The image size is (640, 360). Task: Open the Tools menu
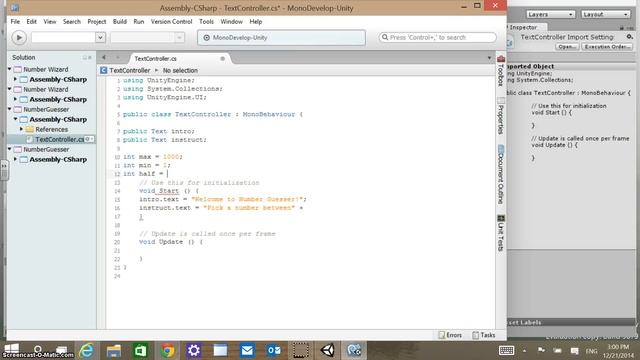click(206, 22)
